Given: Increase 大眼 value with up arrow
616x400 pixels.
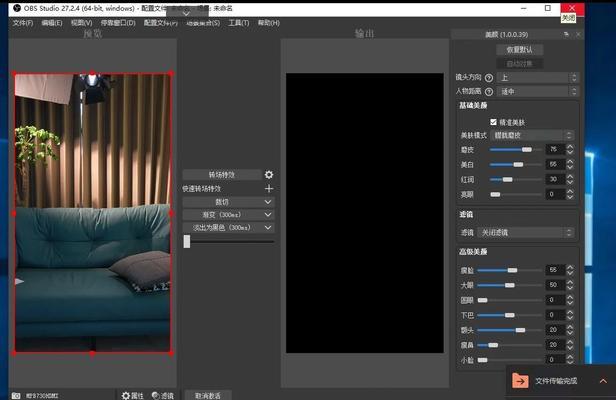Looking at the screenshot, I should click(x=570, y=282).
